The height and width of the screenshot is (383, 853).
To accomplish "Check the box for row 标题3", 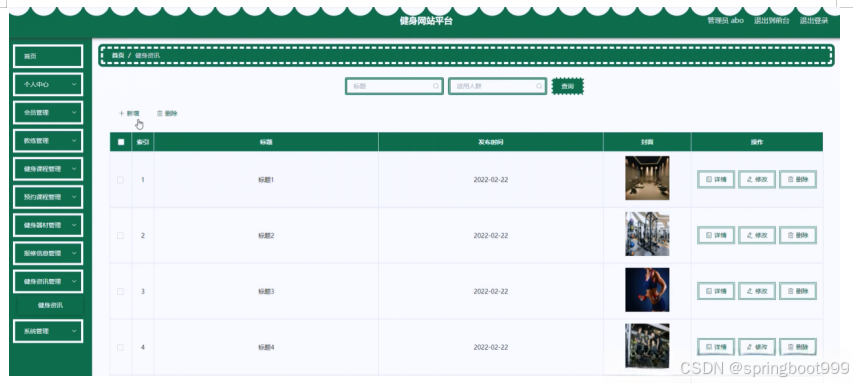I will click(x=121, y=292).
